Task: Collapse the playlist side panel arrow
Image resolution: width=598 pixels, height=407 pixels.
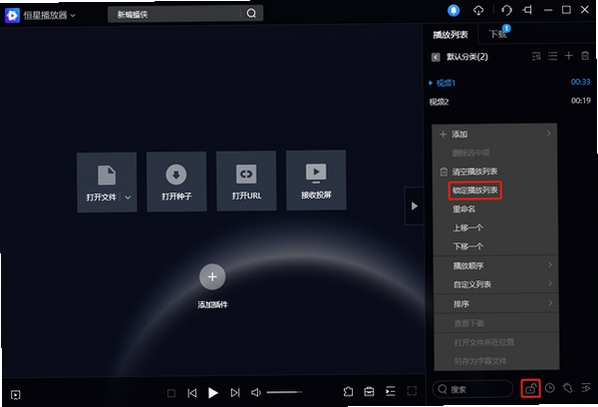Action: [414, 206]
